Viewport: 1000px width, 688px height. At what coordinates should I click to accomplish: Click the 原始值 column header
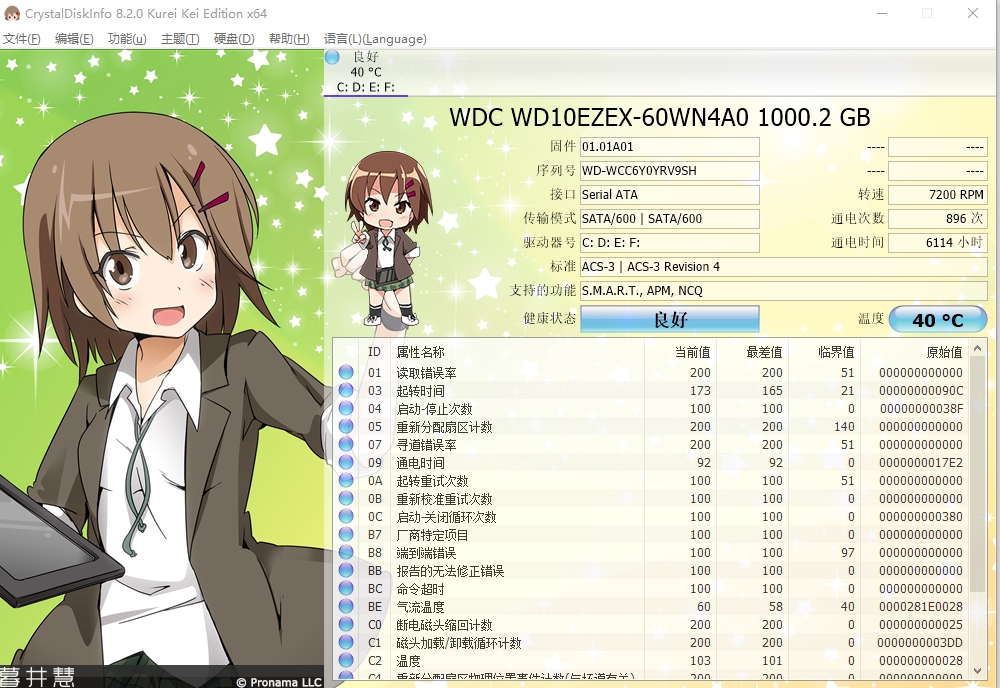(x=915, y=352)
